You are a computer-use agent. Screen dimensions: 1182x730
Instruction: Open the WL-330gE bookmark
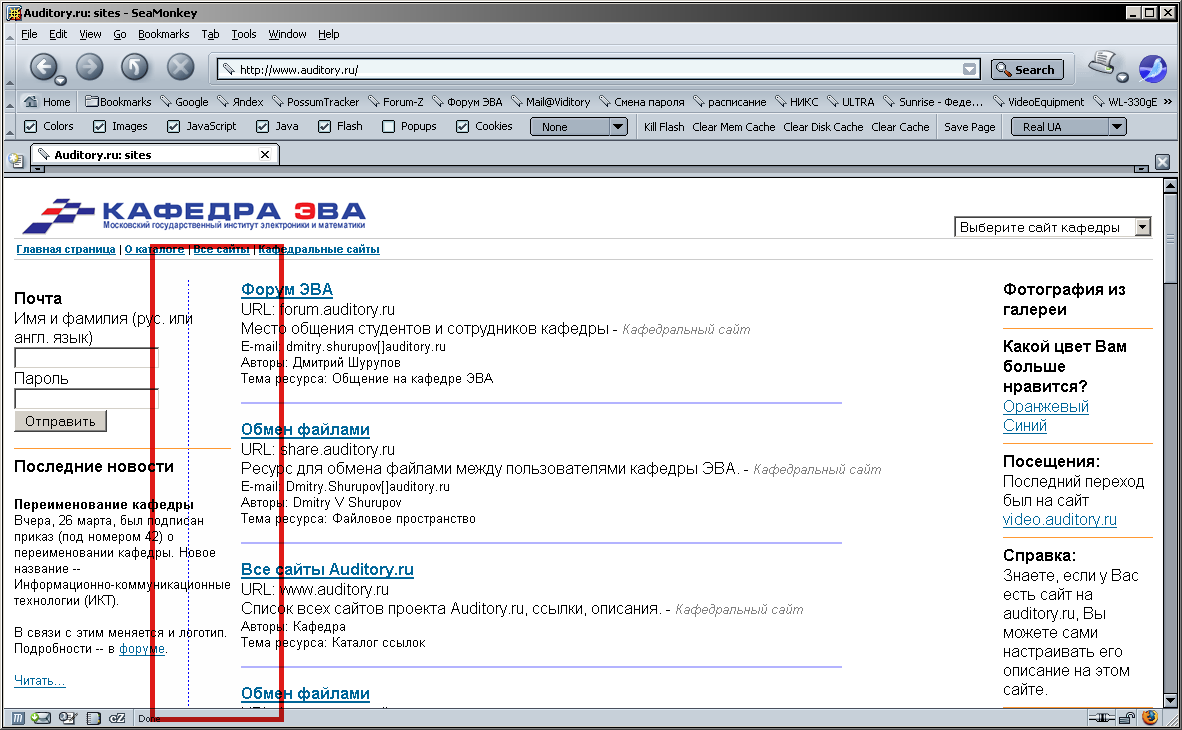1125,102
